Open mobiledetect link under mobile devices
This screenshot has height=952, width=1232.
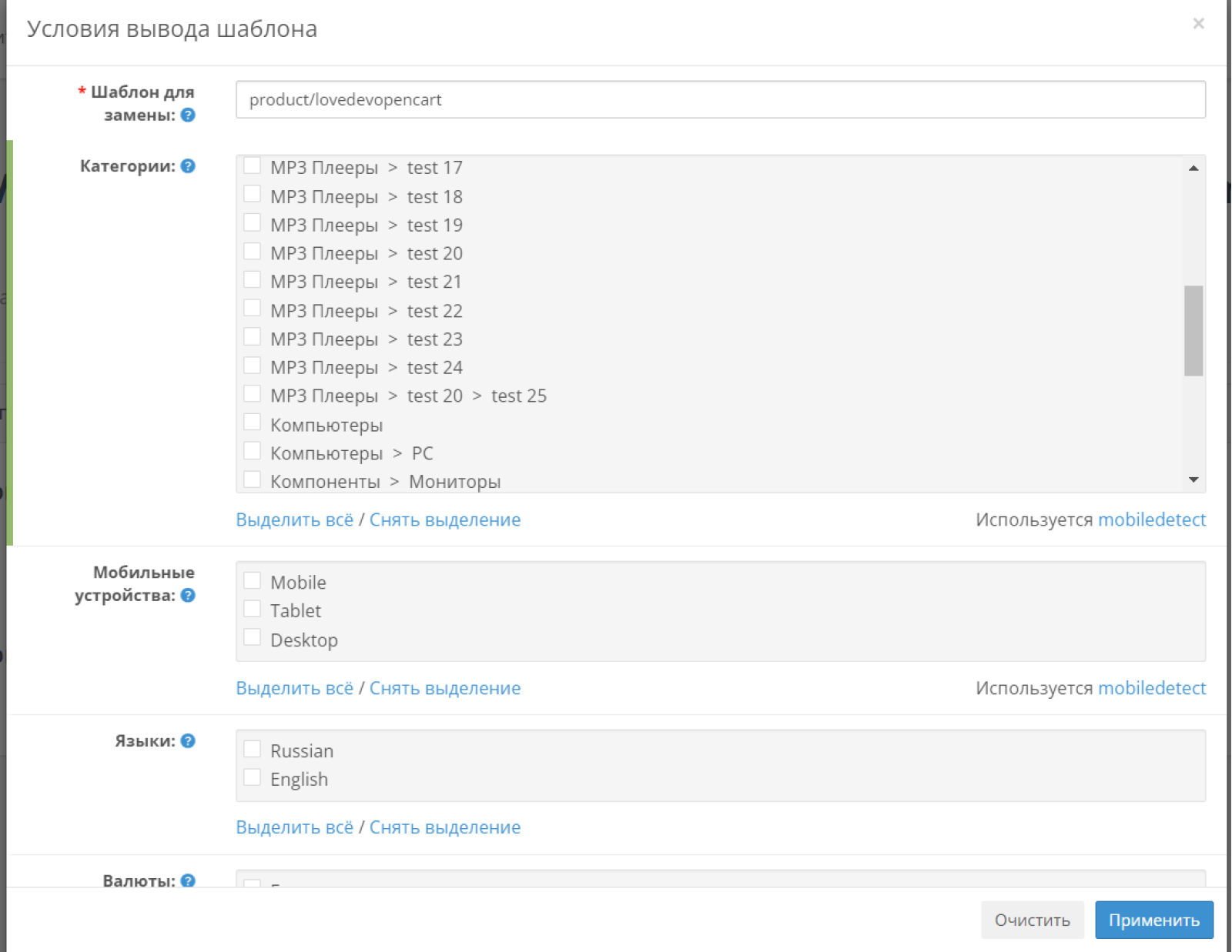1152,688
